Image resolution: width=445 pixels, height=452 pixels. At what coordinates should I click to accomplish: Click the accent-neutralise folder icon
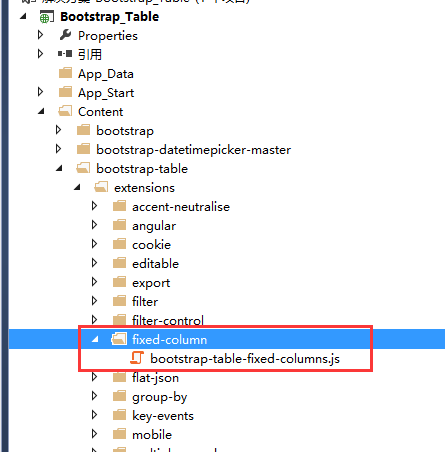pyautogui.click(x=119, y=206)
